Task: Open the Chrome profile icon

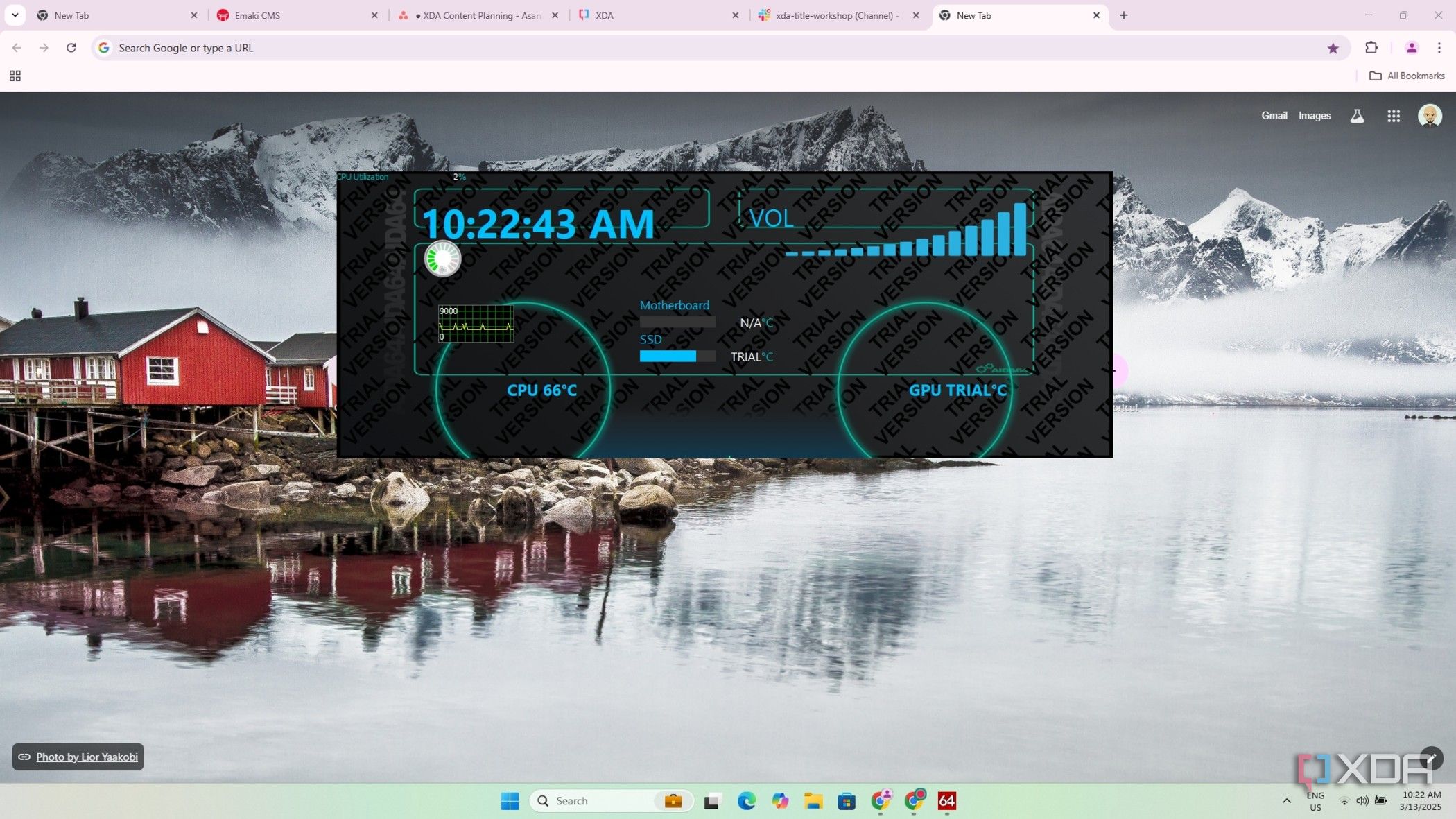Action: [1412, 48]
